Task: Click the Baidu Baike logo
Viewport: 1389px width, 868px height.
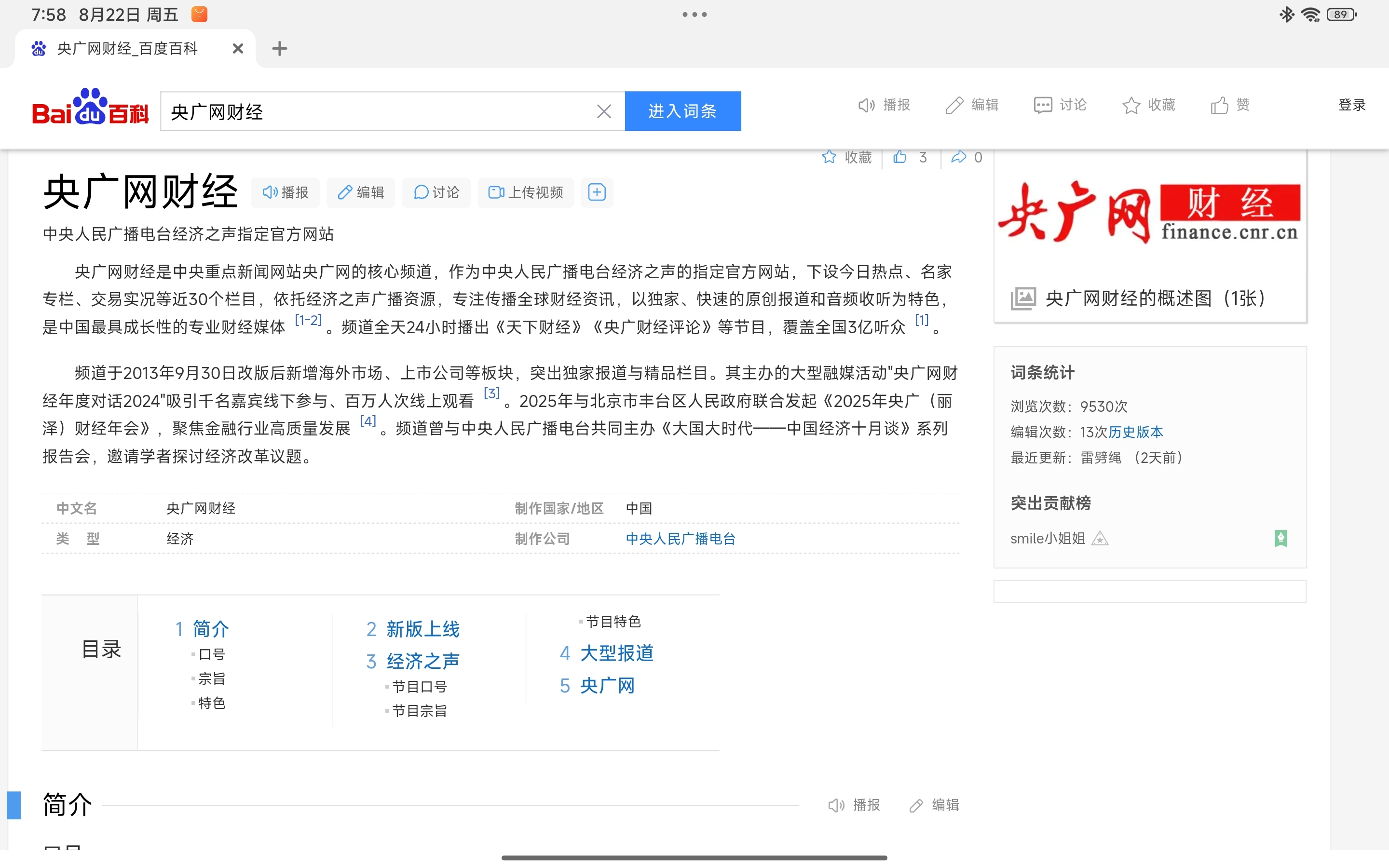Action: tap(90, 108)
